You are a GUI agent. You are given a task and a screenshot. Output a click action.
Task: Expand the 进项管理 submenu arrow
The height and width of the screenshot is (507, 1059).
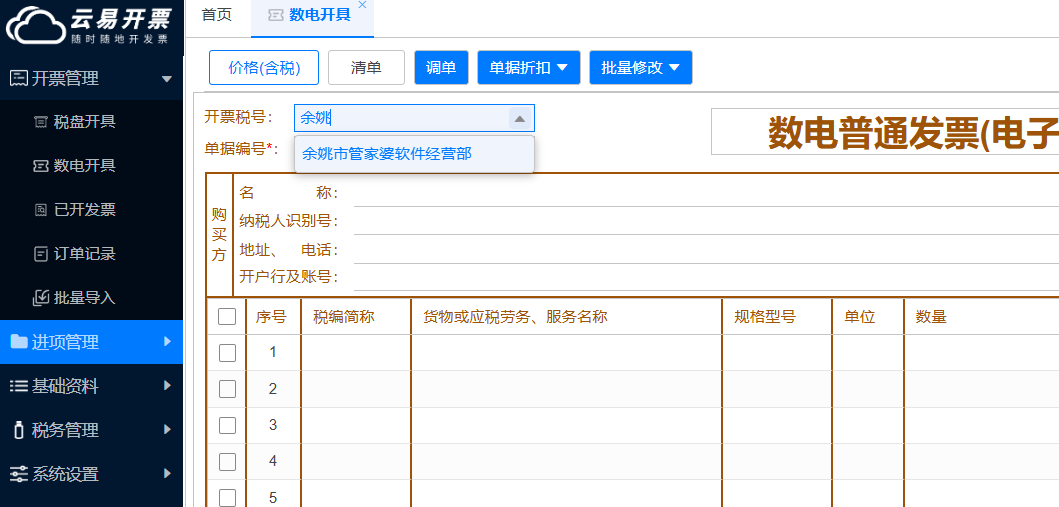[167, 342]
